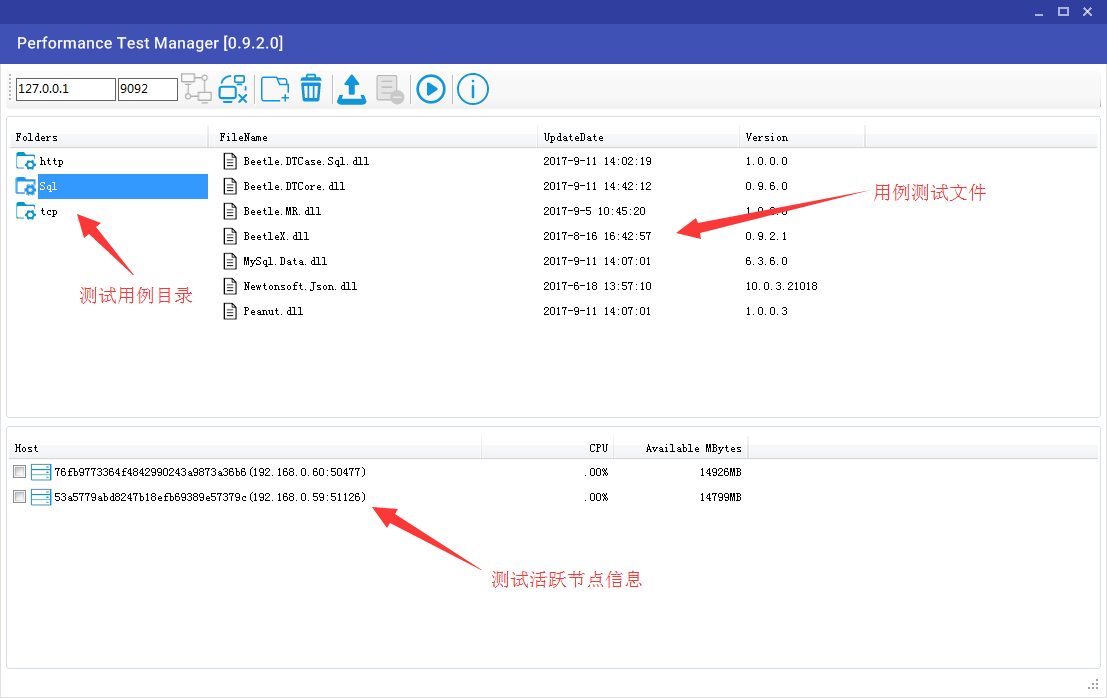The image size is (1107, 698).
Task: Select file MySql.Data.dll
Action: pos(285,262)
